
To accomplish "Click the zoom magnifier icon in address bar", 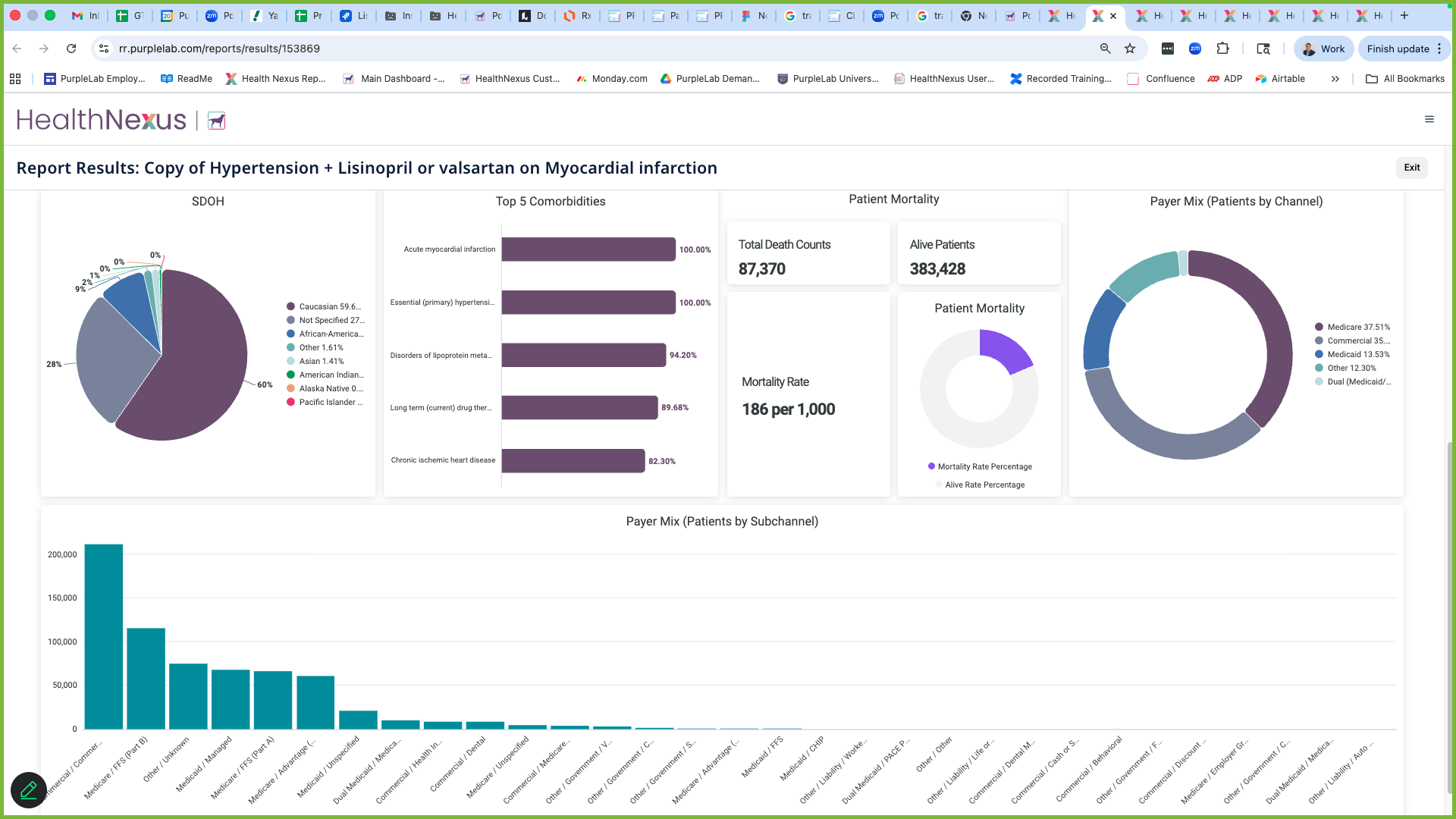I will point(1105,49).
